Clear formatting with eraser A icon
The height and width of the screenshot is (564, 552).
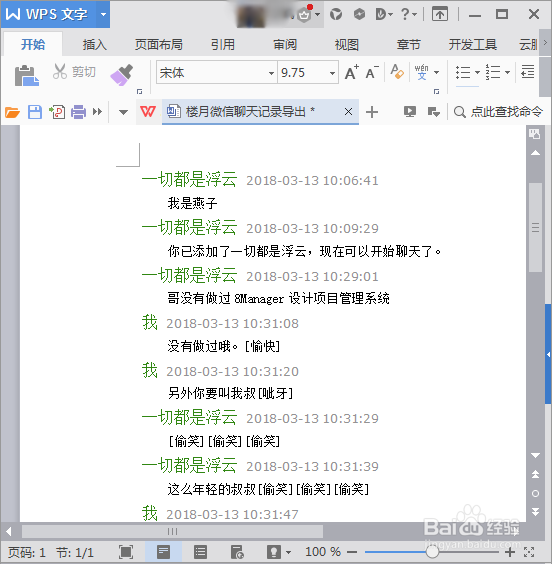point(397,72)
